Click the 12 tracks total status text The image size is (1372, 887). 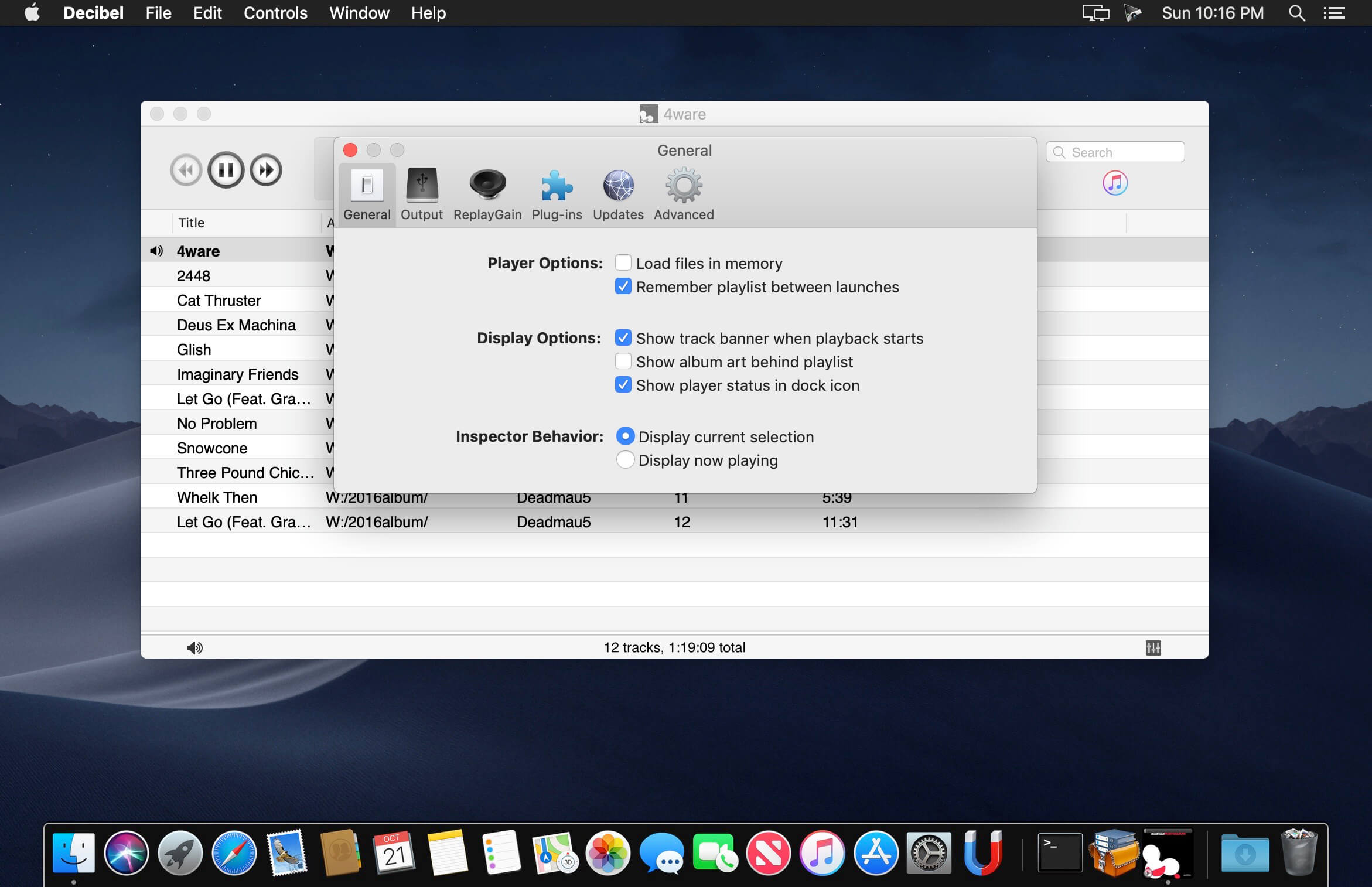click(674, 647)
